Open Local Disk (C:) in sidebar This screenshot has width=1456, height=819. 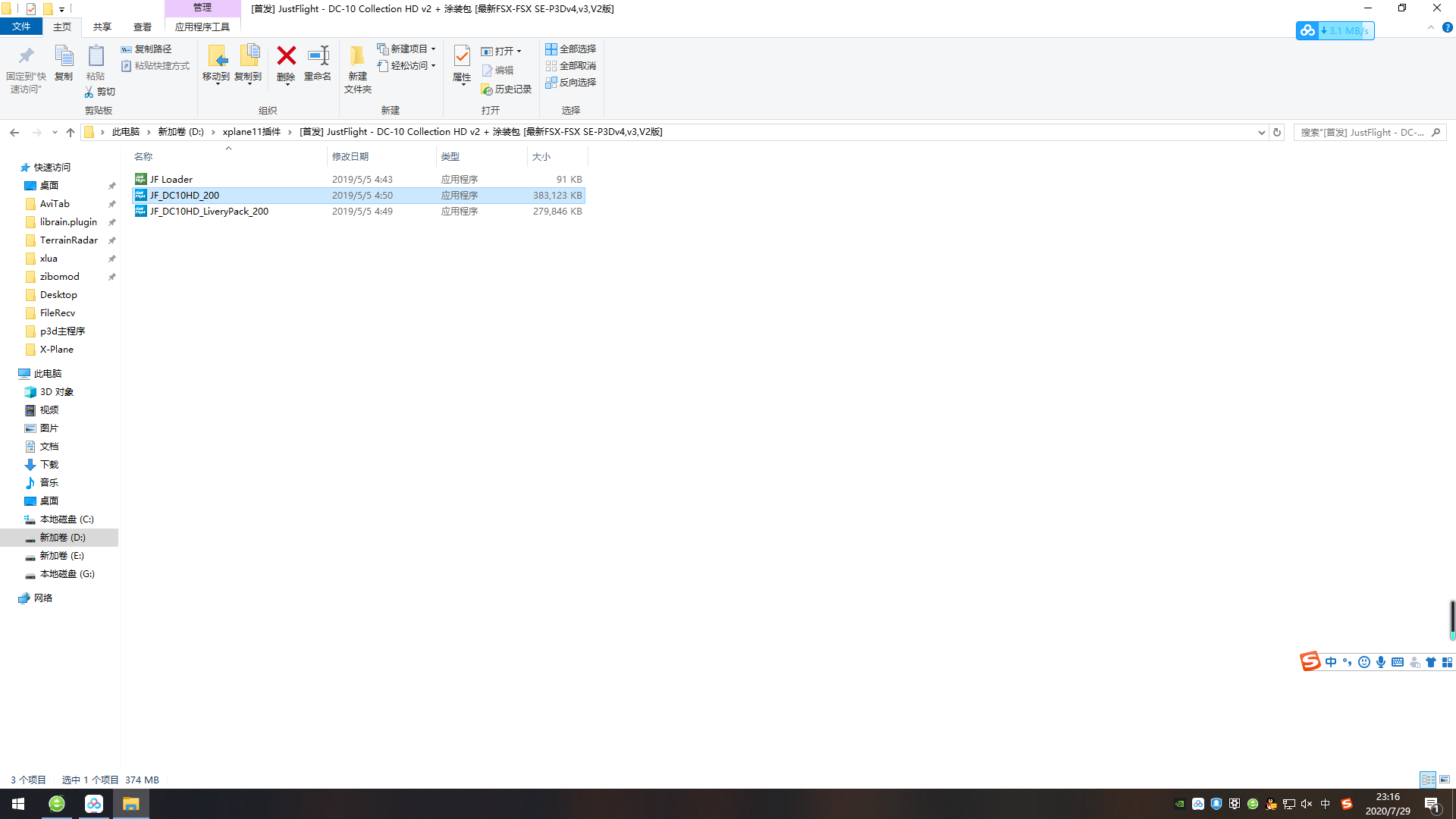67,519
